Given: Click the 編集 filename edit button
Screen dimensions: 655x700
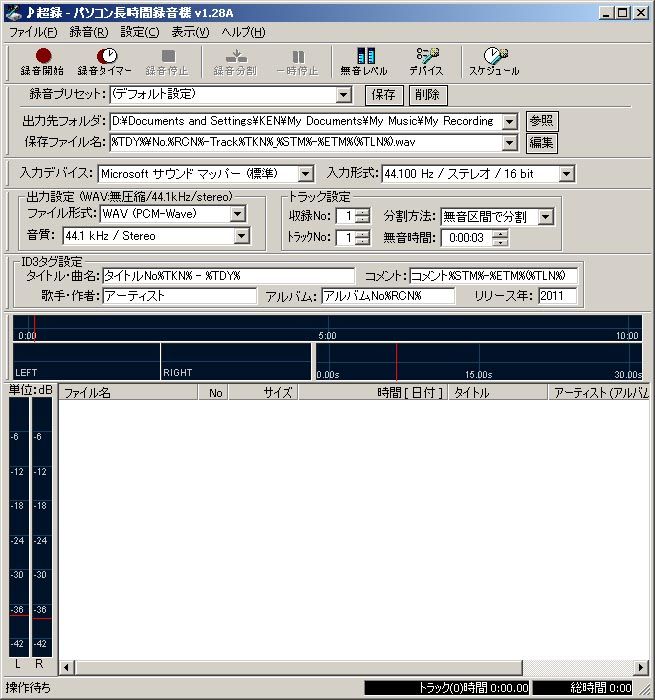Looking at the screenshot, I should pos(542,143).
